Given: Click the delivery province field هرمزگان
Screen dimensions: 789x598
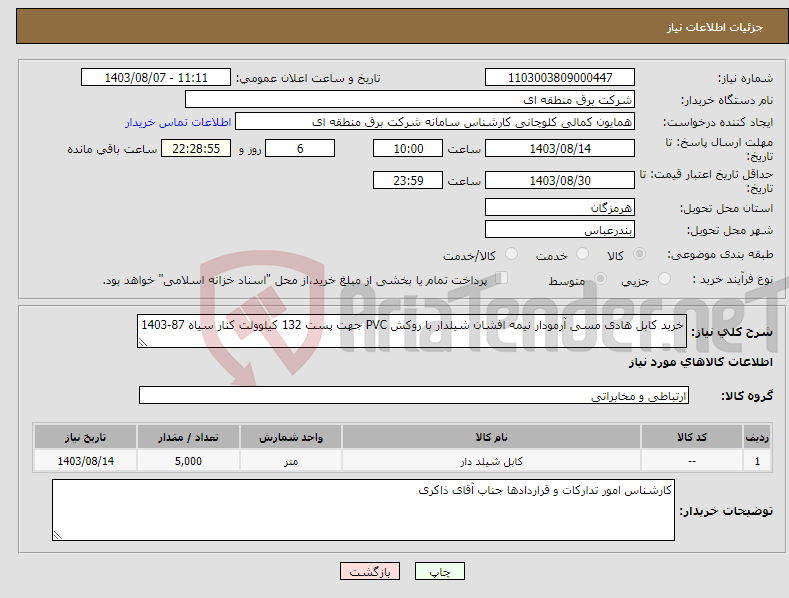Looking at the screenshot, I should [560, 207].
